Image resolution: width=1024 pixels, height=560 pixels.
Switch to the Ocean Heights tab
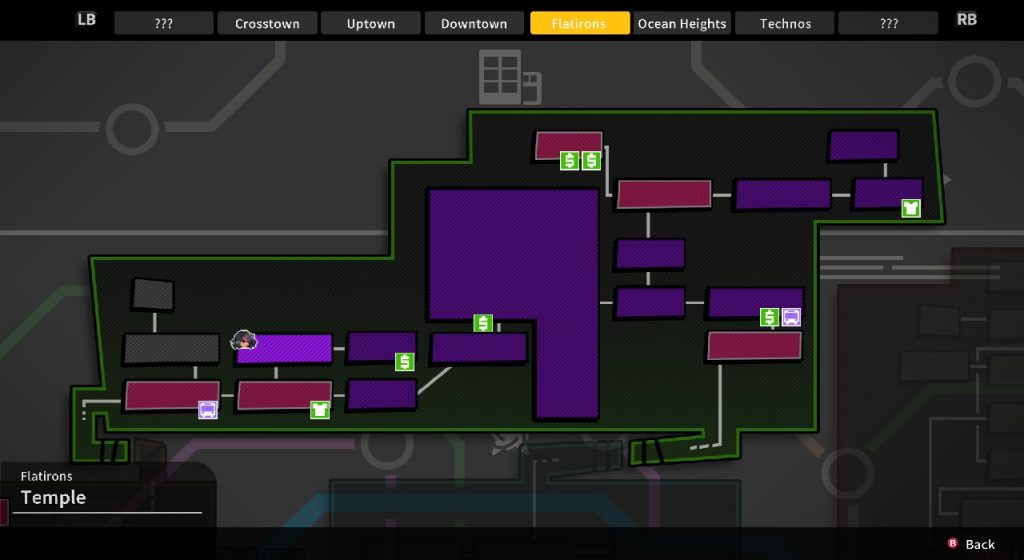pyautogui.click(x=682, y=23)
